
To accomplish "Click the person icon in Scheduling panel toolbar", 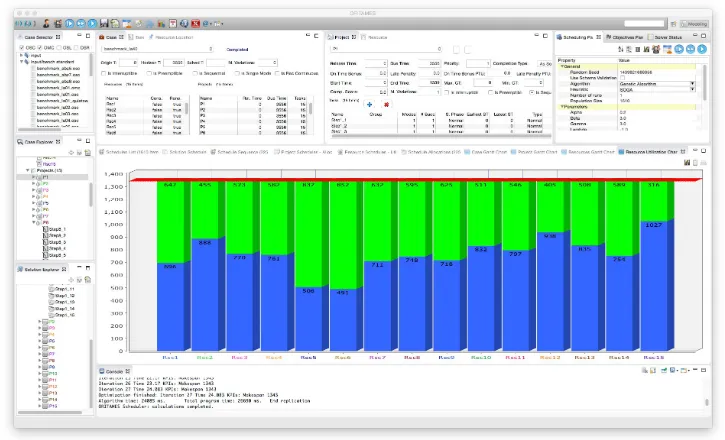I will point(656,49).
